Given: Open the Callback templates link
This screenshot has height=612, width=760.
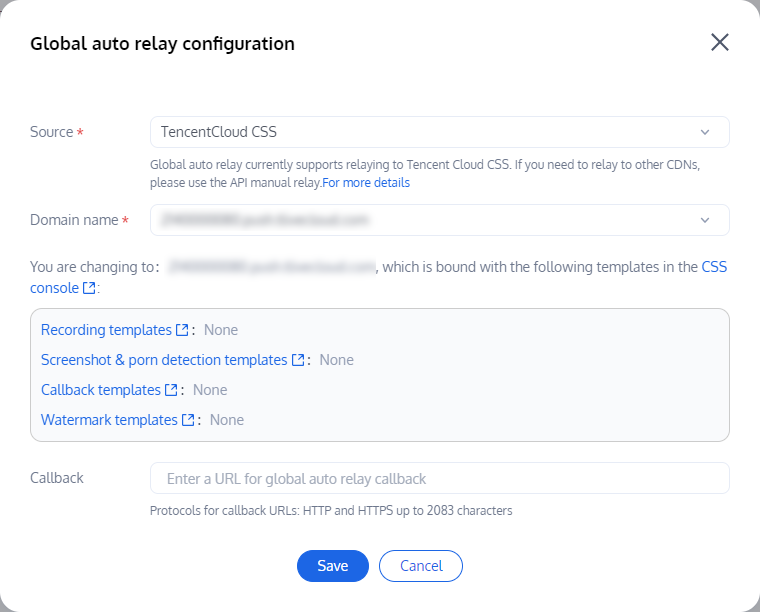Looking at the screenshot, I should click(101, 390).
